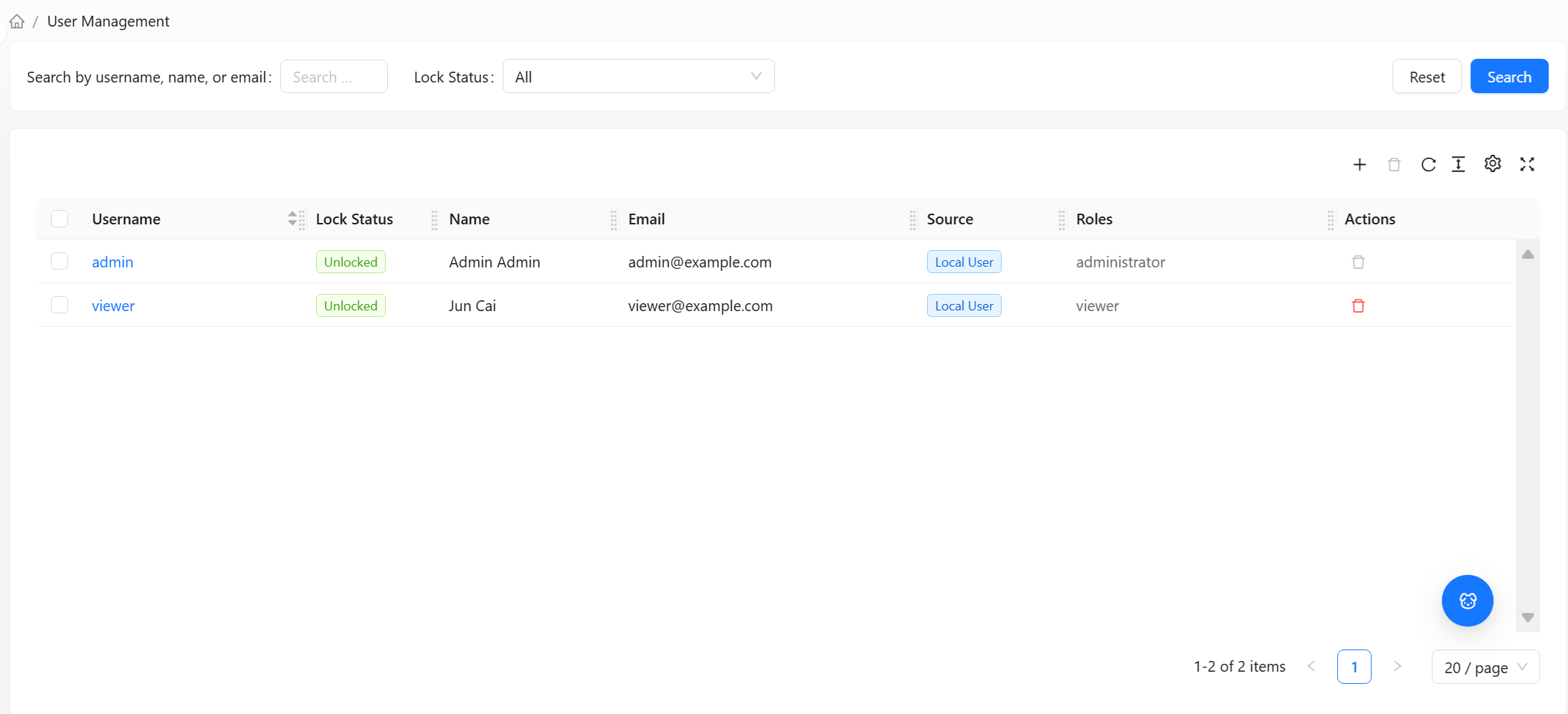Screen dimensions: 1568x714
Task: Click the table scrollbar up arrow
Action: click(1528, 254)
